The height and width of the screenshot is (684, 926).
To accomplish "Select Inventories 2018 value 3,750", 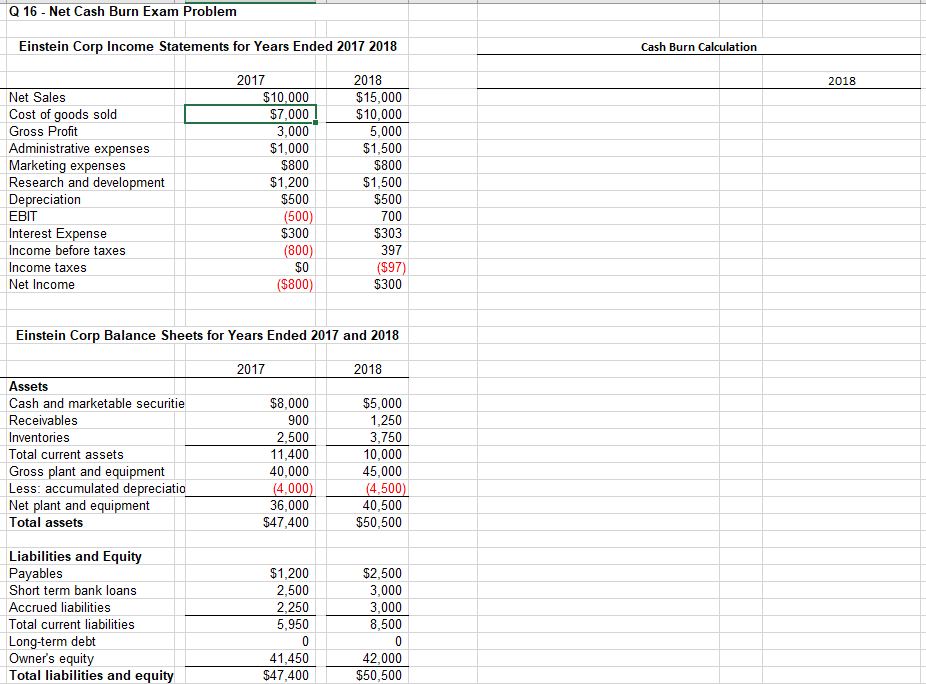I will tap(386, 438).
